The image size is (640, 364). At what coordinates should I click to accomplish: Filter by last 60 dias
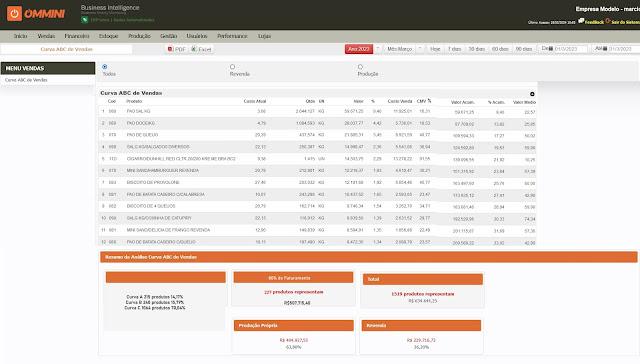[500, 49]
